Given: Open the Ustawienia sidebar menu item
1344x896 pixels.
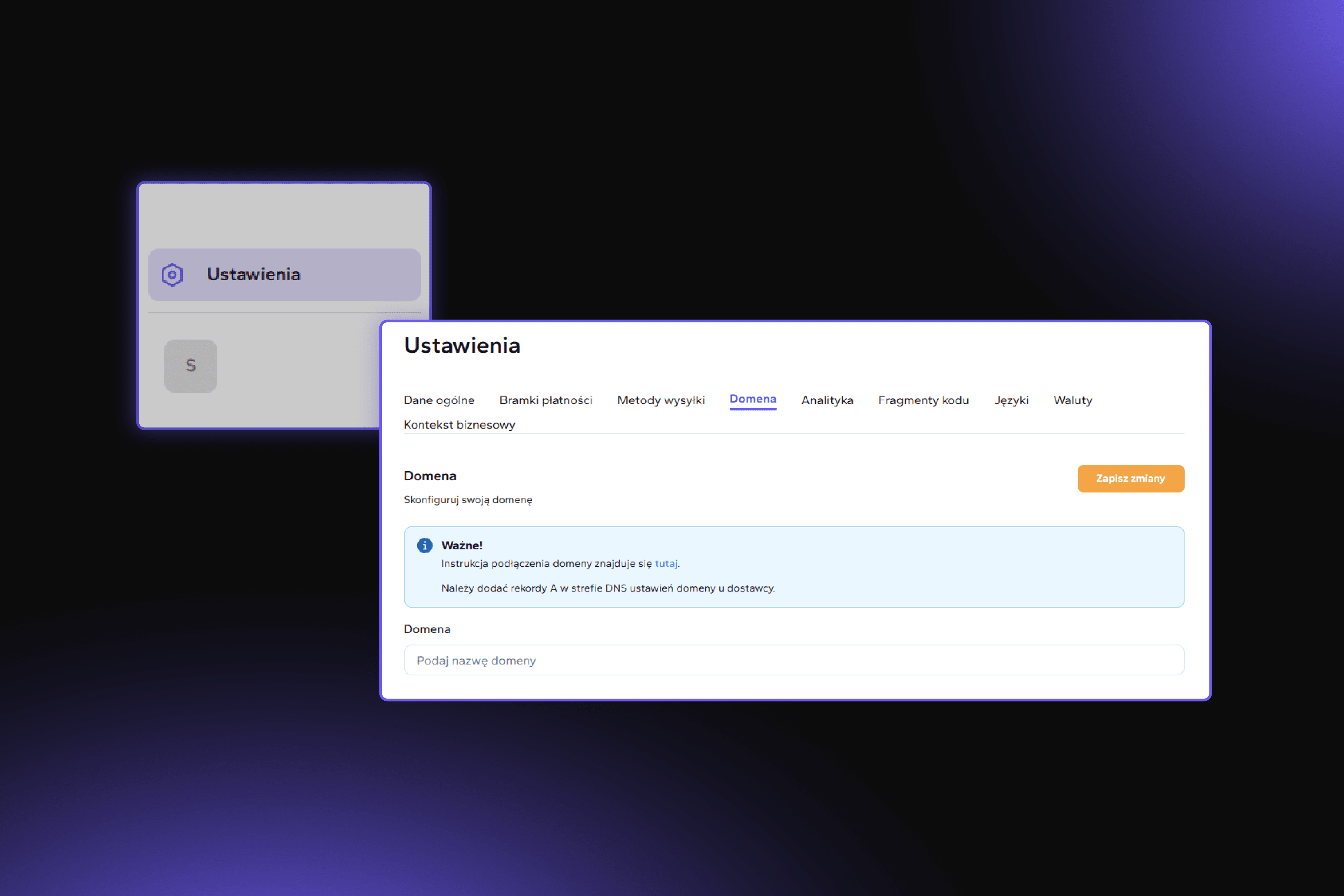Looking at the screenshot, I should coord(285,275).
